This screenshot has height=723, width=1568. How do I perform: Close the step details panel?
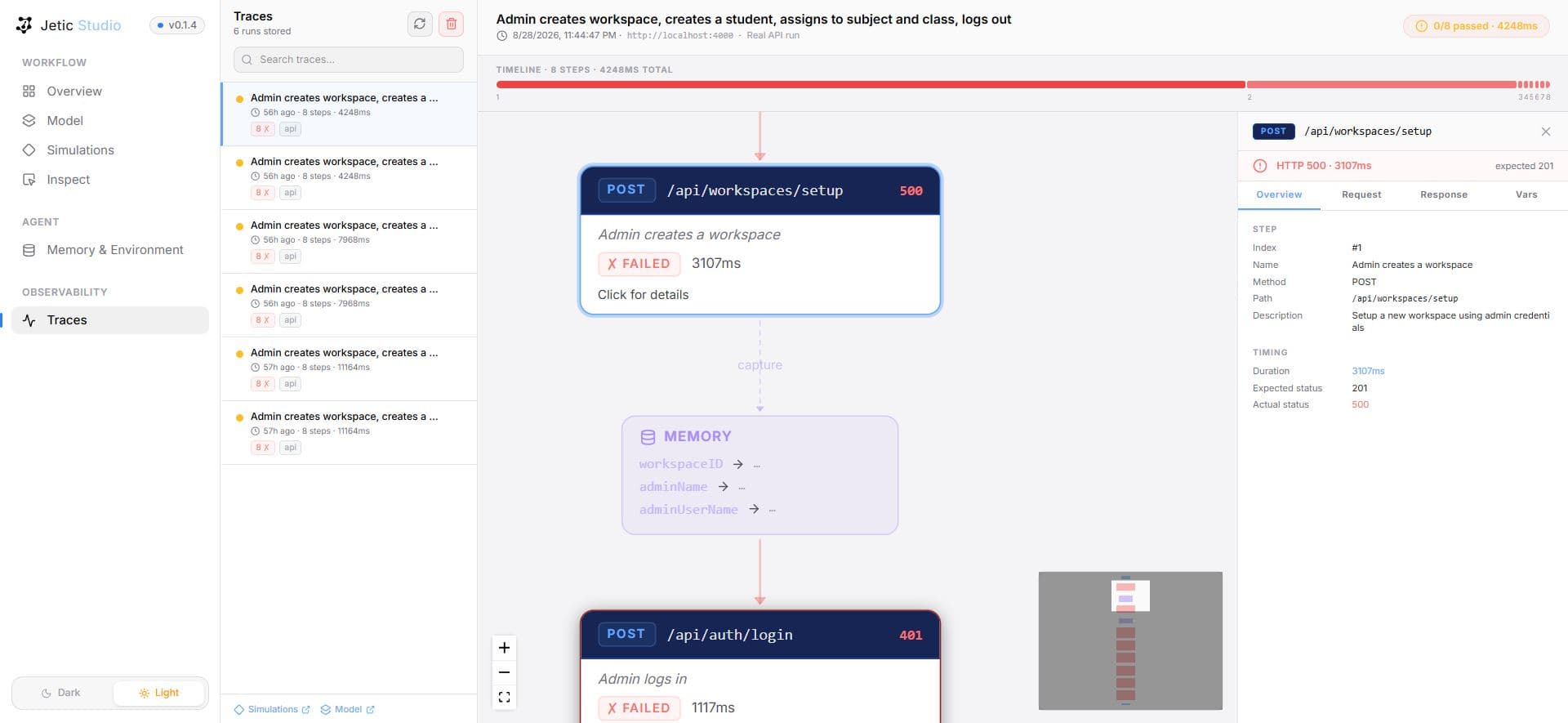click(1546, 132)
